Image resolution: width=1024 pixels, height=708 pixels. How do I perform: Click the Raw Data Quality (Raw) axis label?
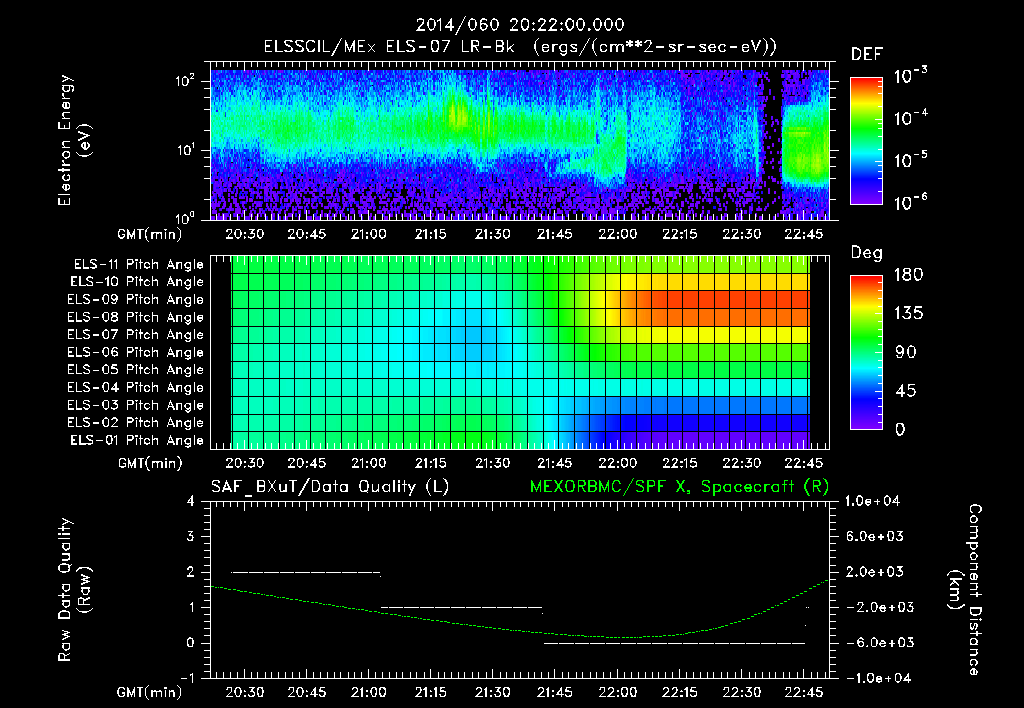(74, 590)
